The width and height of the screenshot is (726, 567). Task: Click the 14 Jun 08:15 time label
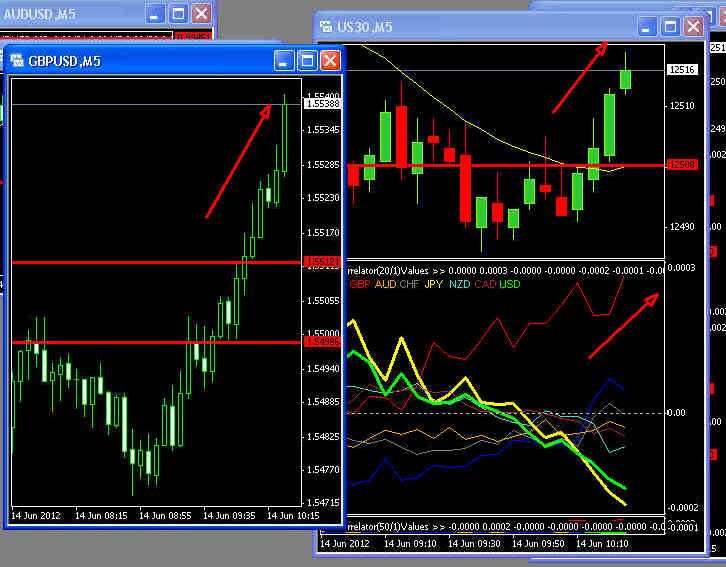point(101,516)
